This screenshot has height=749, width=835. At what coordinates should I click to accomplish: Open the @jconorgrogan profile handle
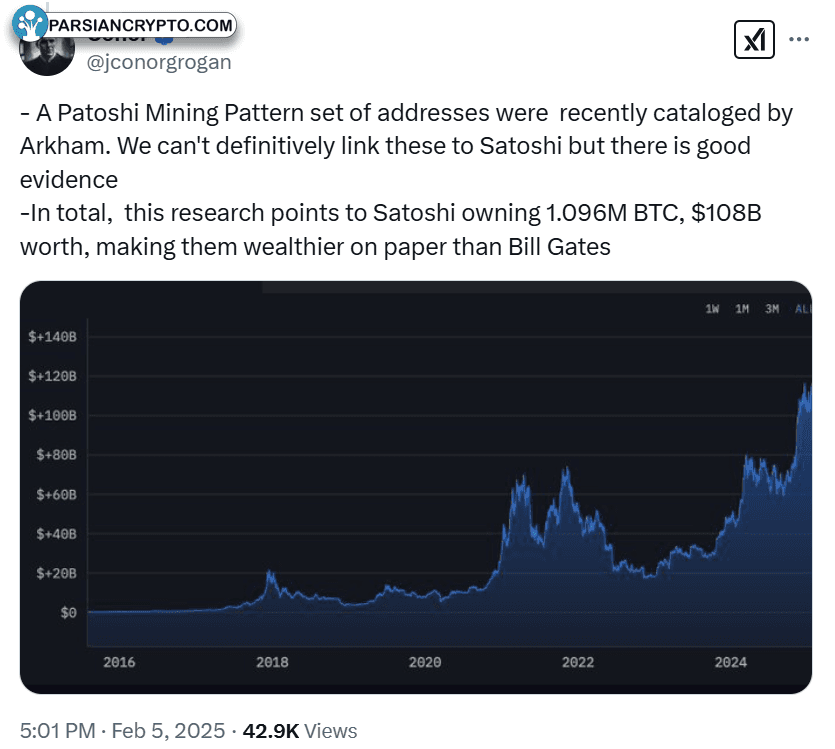pos(159,62)
